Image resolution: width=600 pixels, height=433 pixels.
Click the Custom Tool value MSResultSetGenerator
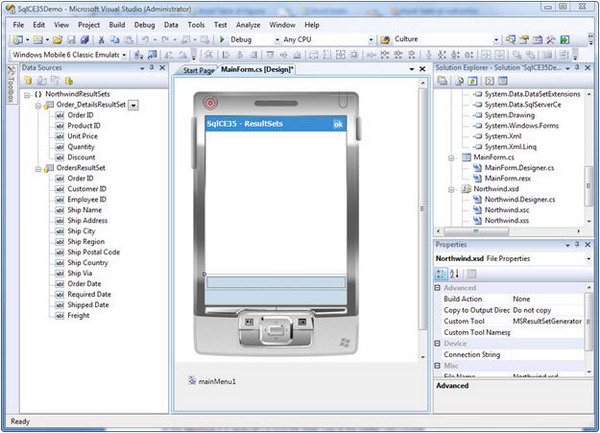pyautogui.click(x=547, y=321)
